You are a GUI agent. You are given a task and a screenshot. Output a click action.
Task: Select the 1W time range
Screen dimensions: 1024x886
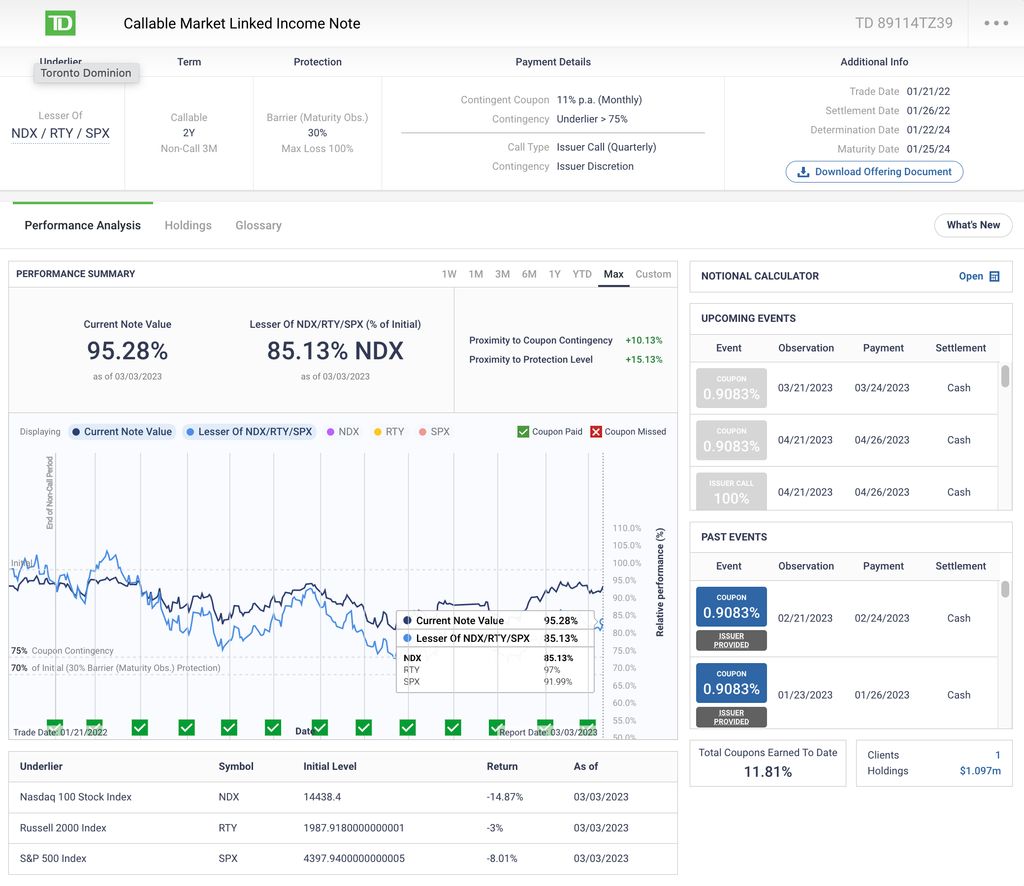coord(449,274)
